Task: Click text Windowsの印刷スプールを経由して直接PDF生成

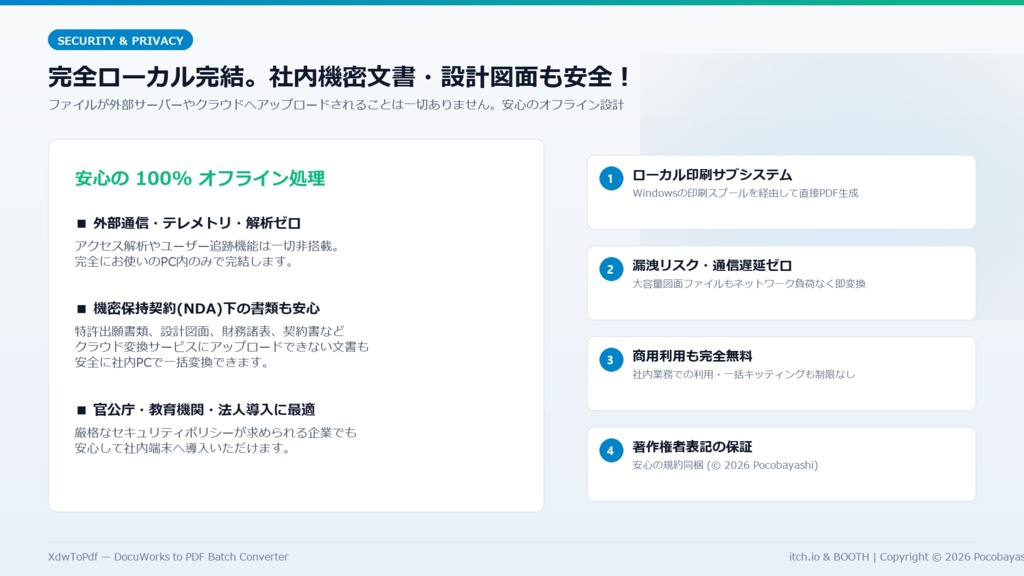Action: coord(745,193)
